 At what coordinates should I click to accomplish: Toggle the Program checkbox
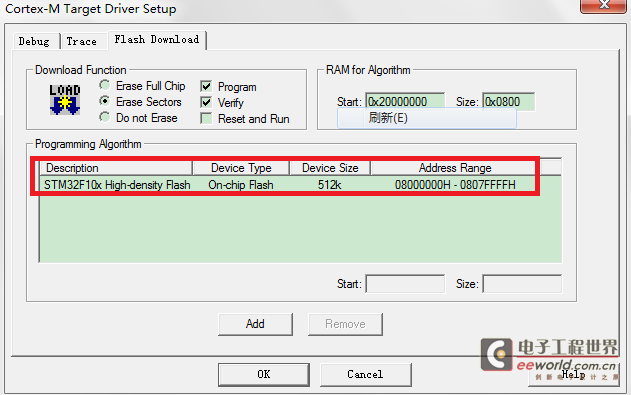(206, 86)
